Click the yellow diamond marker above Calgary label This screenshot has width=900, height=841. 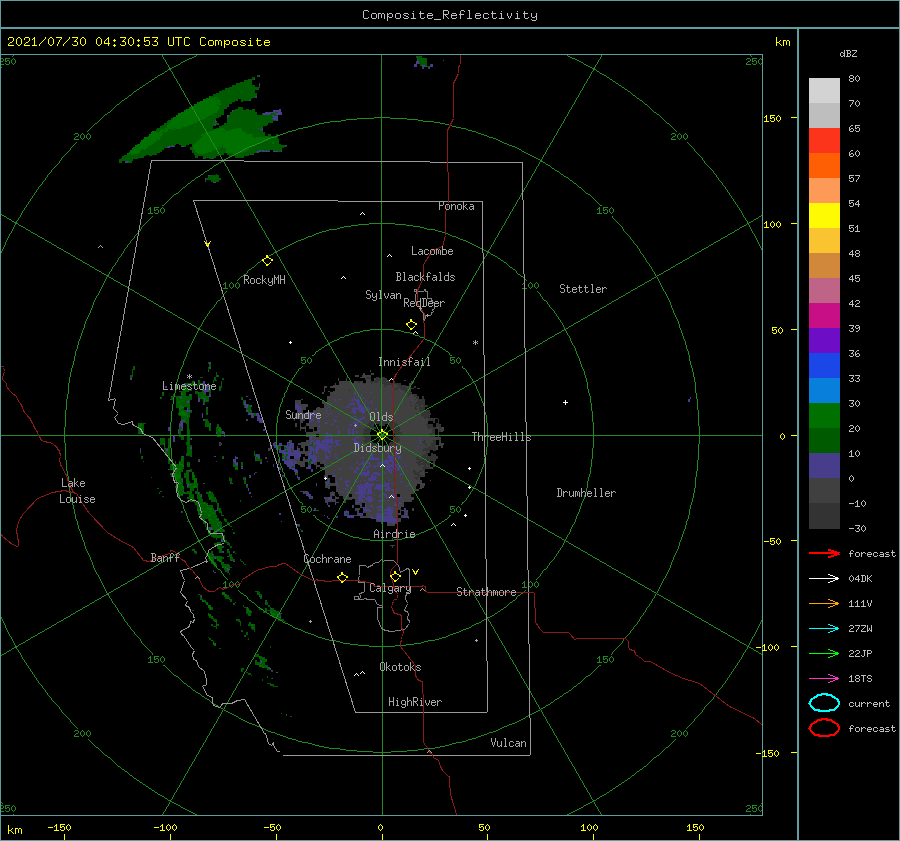tap(395, 576)
